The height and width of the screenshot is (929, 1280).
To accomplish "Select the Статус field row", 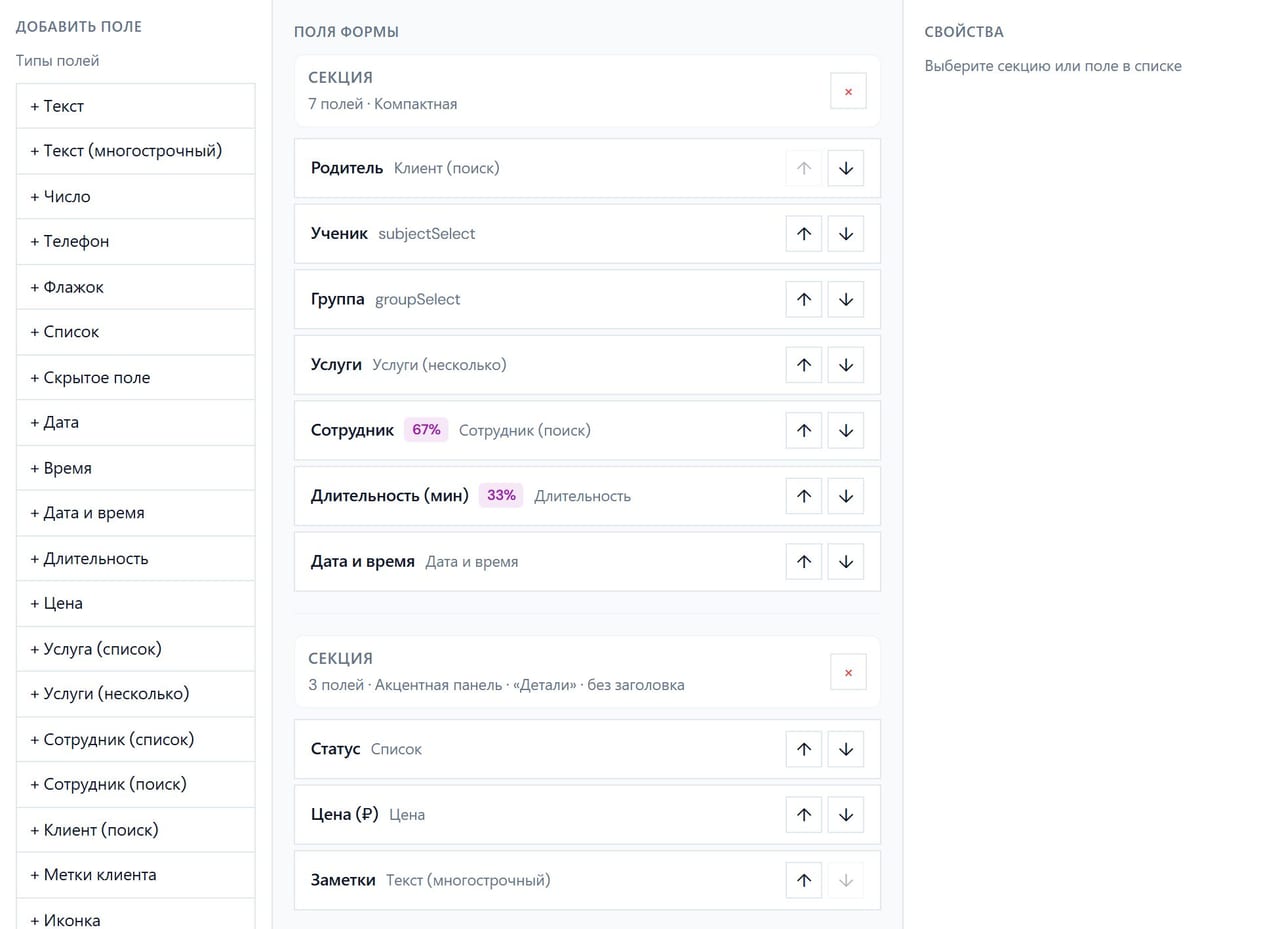I will [587, 749].
